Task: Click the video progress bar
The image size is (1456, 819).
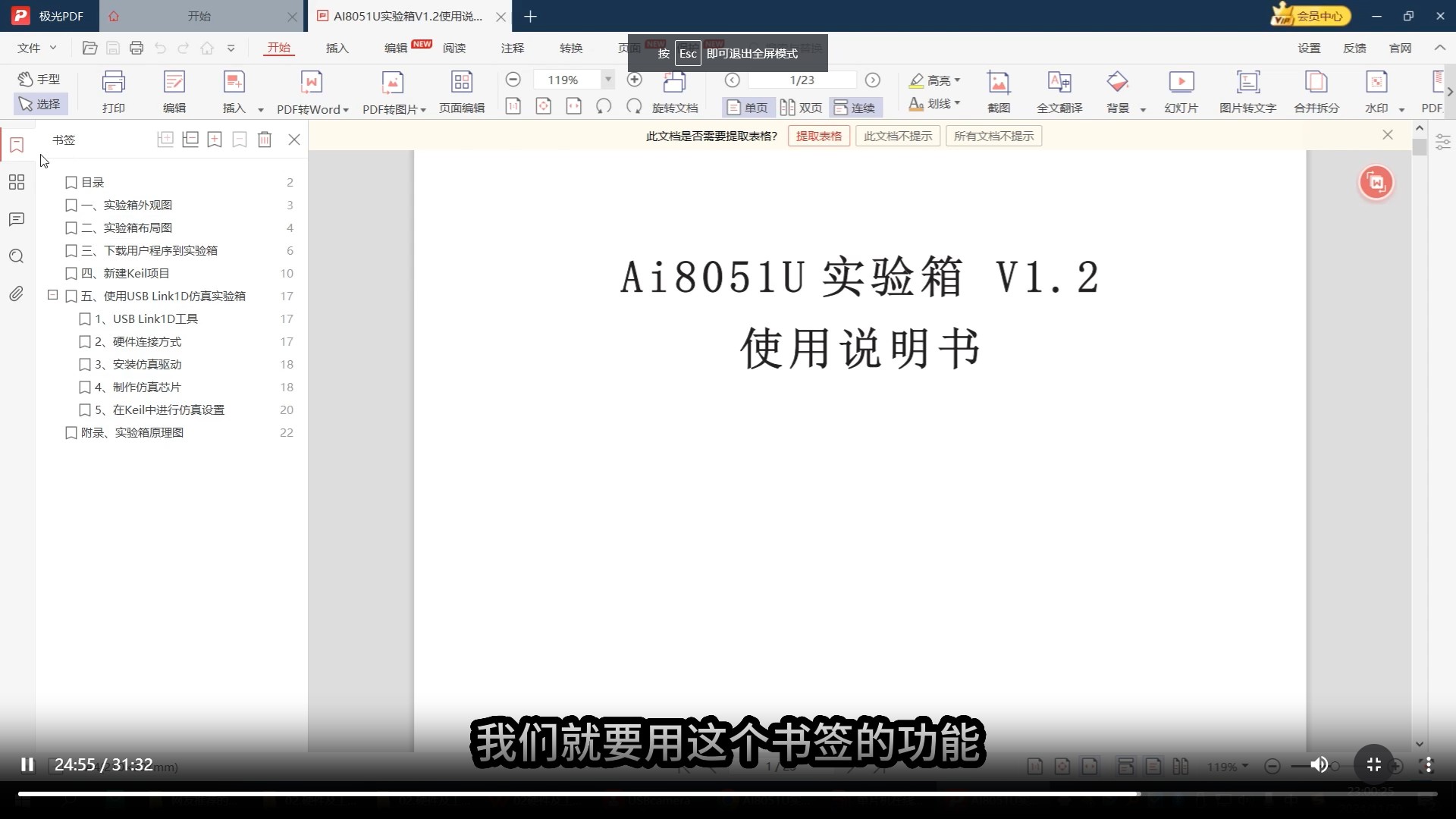Action: [728, 794]
